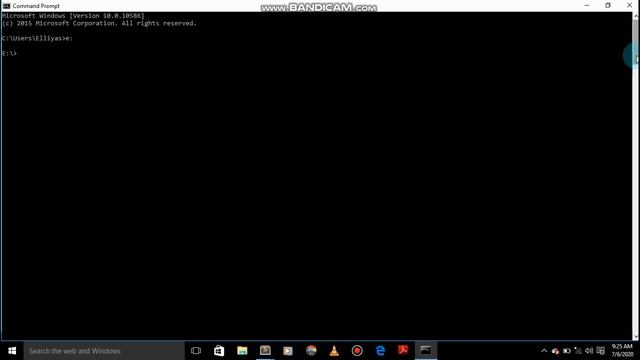
Task: Open Adobe Acrobat Reader from the taskbar
Action: click(x=403, y=351)
